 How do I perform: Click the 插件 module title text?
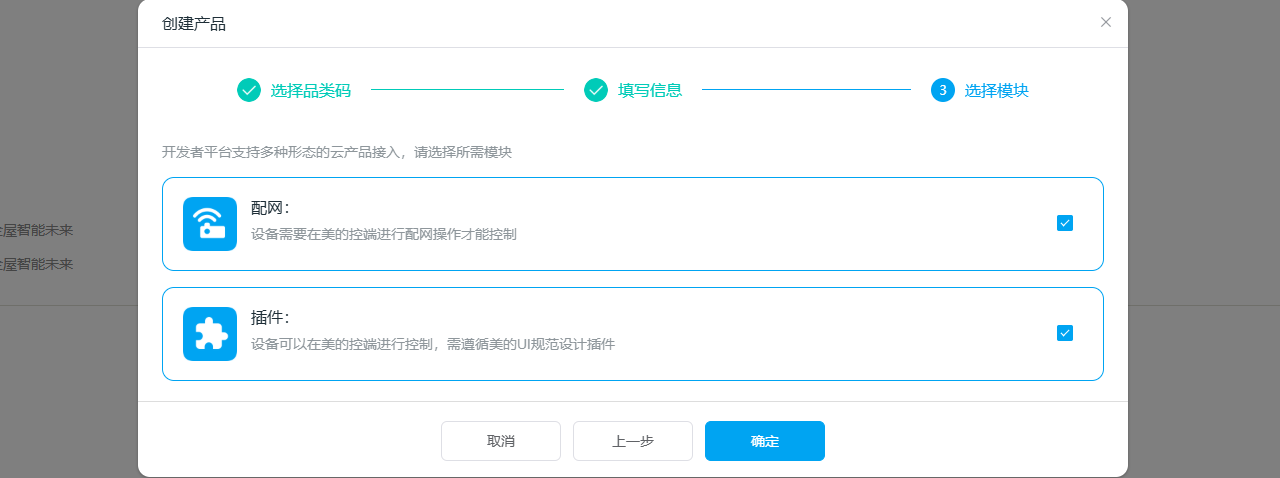[x=270, y=318]
